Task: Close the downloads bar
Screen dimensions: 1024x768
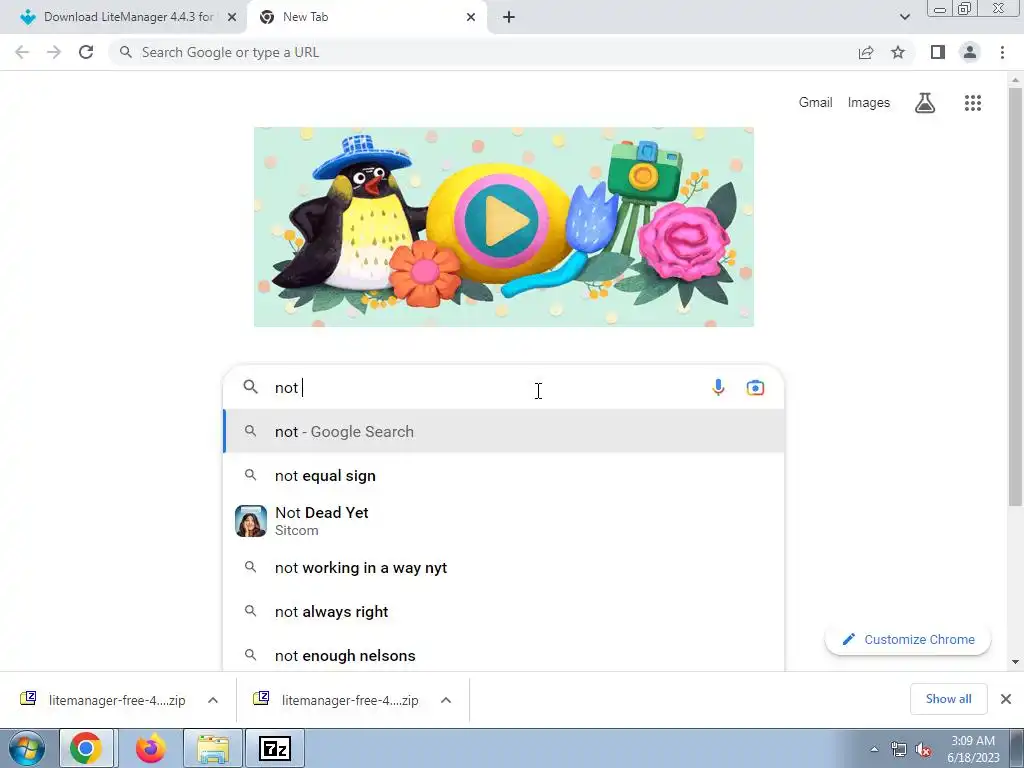Action: (1006, 699)
